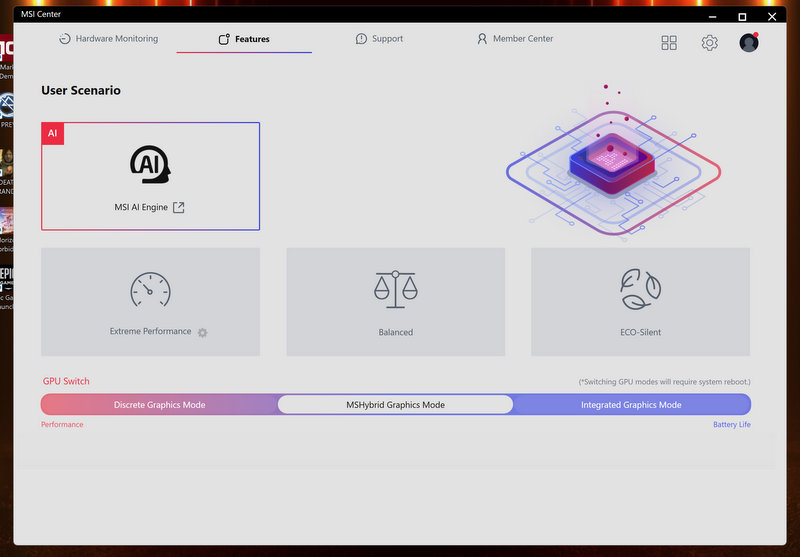Select Integrated Graphics Mode
800x557 pixels.
pos(631,405)
